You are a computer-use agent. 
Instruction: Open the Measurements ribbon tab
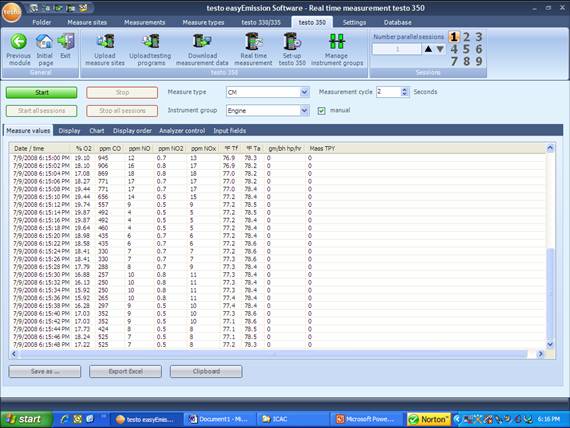coord(145,23)
